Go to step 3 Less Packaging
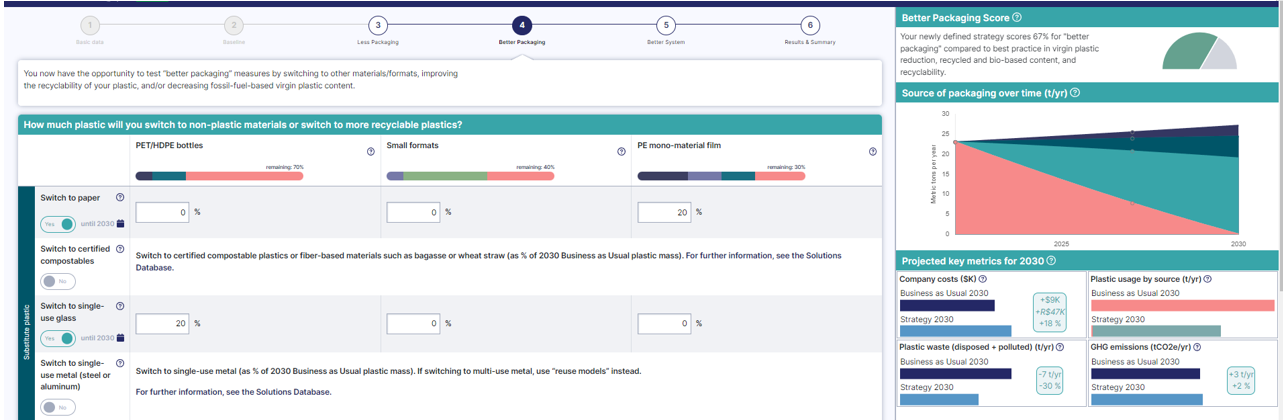Screen dimensions: 1283x420 [376, 25]
